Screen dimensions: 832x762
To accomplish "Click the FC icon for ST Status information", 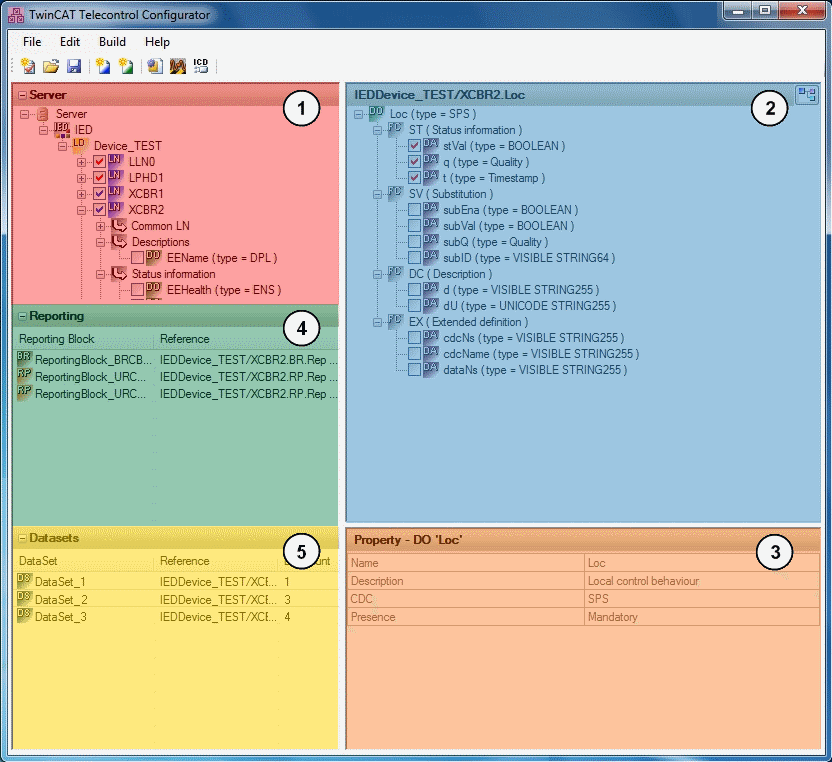I will point(395,129).
